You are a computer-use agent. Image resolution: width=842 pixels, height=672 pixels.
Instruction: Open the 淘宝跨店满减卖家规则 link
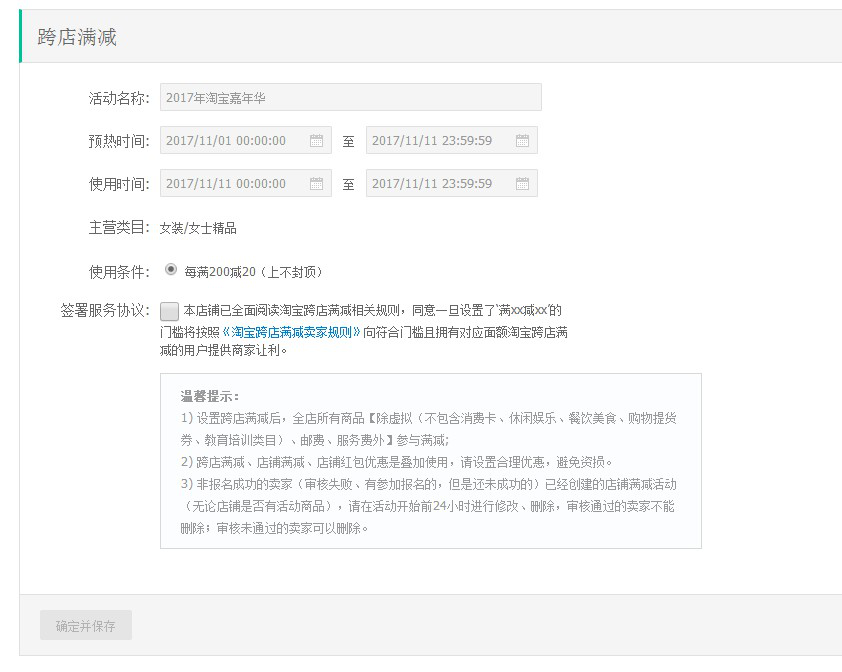pos(291,332)
